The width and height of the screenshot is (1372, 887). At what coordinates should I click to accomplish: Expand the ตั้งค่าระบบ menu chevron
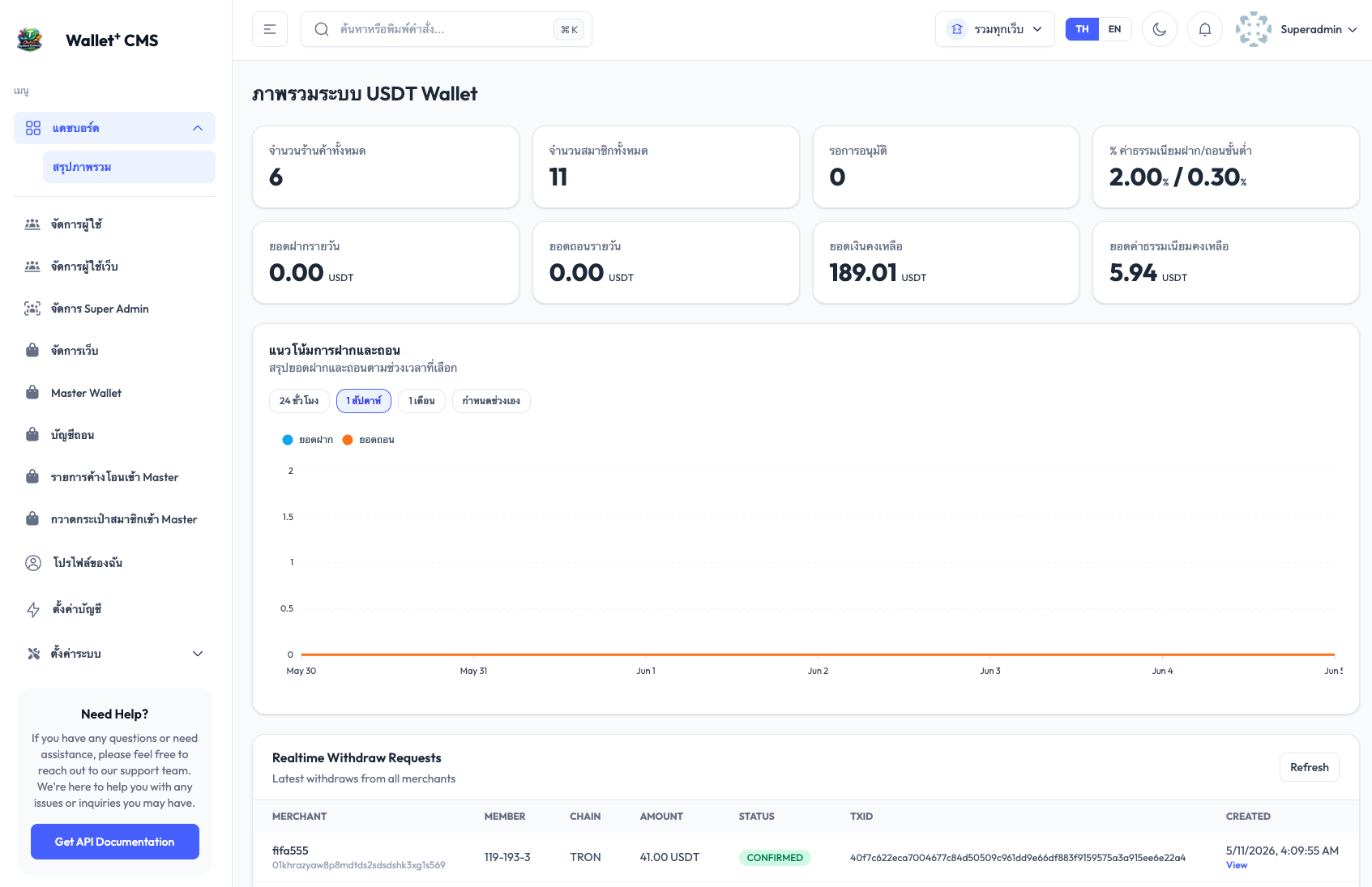pos(198,654)
